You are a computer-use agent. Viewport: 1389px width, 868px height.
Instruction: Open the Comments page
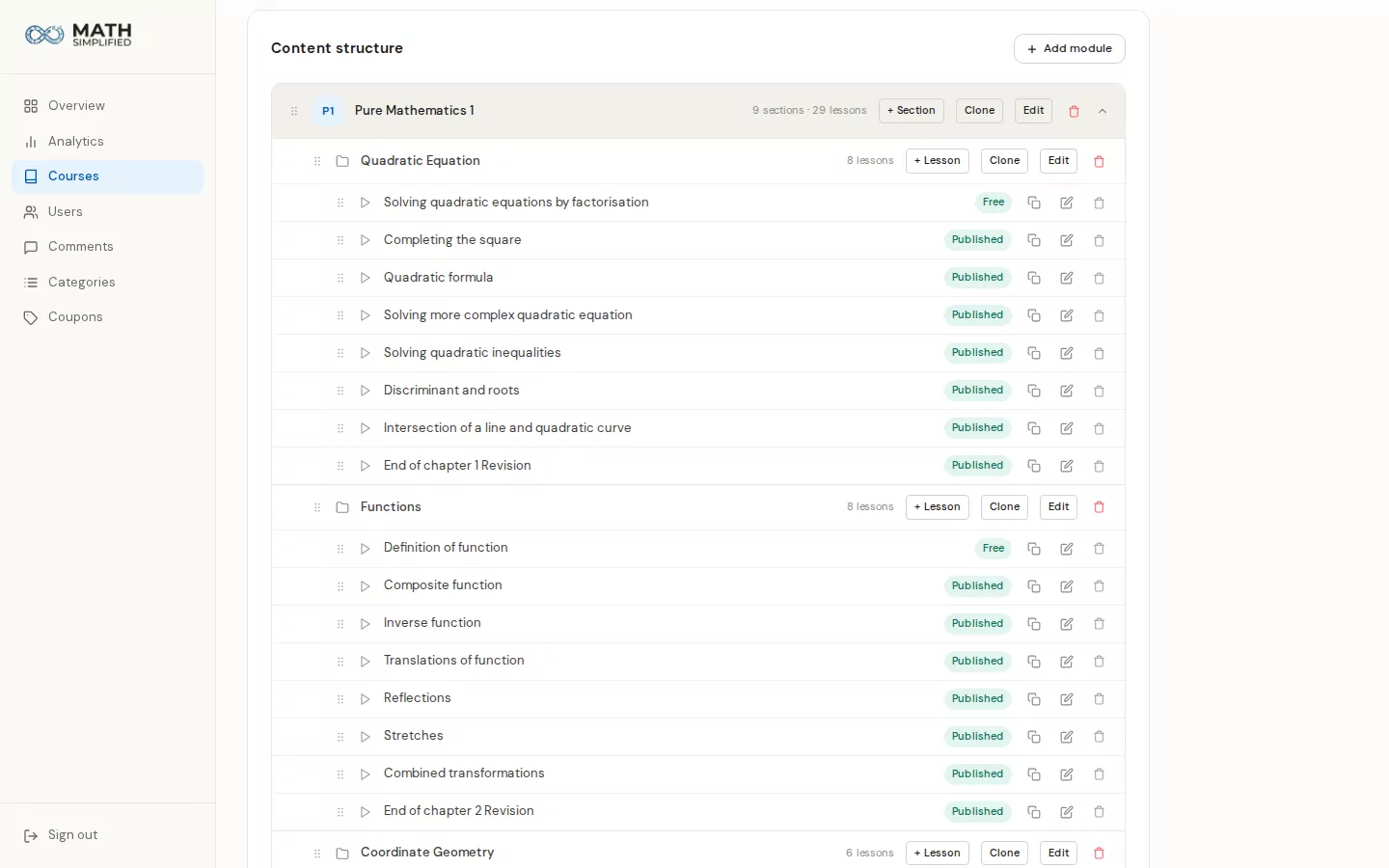click(108, 247)
